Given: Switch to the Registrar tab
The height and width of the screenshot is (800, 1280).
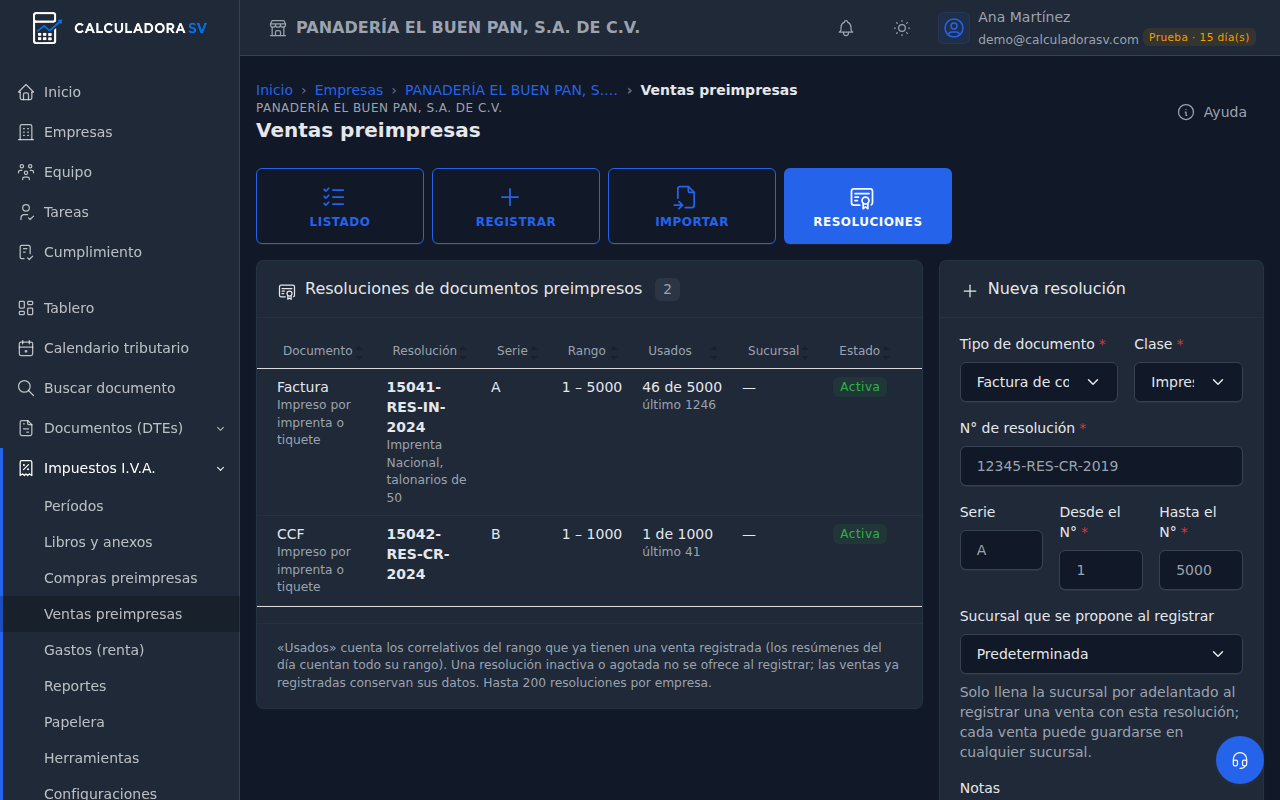Looking at the screenshot, I should click(516, 206).
